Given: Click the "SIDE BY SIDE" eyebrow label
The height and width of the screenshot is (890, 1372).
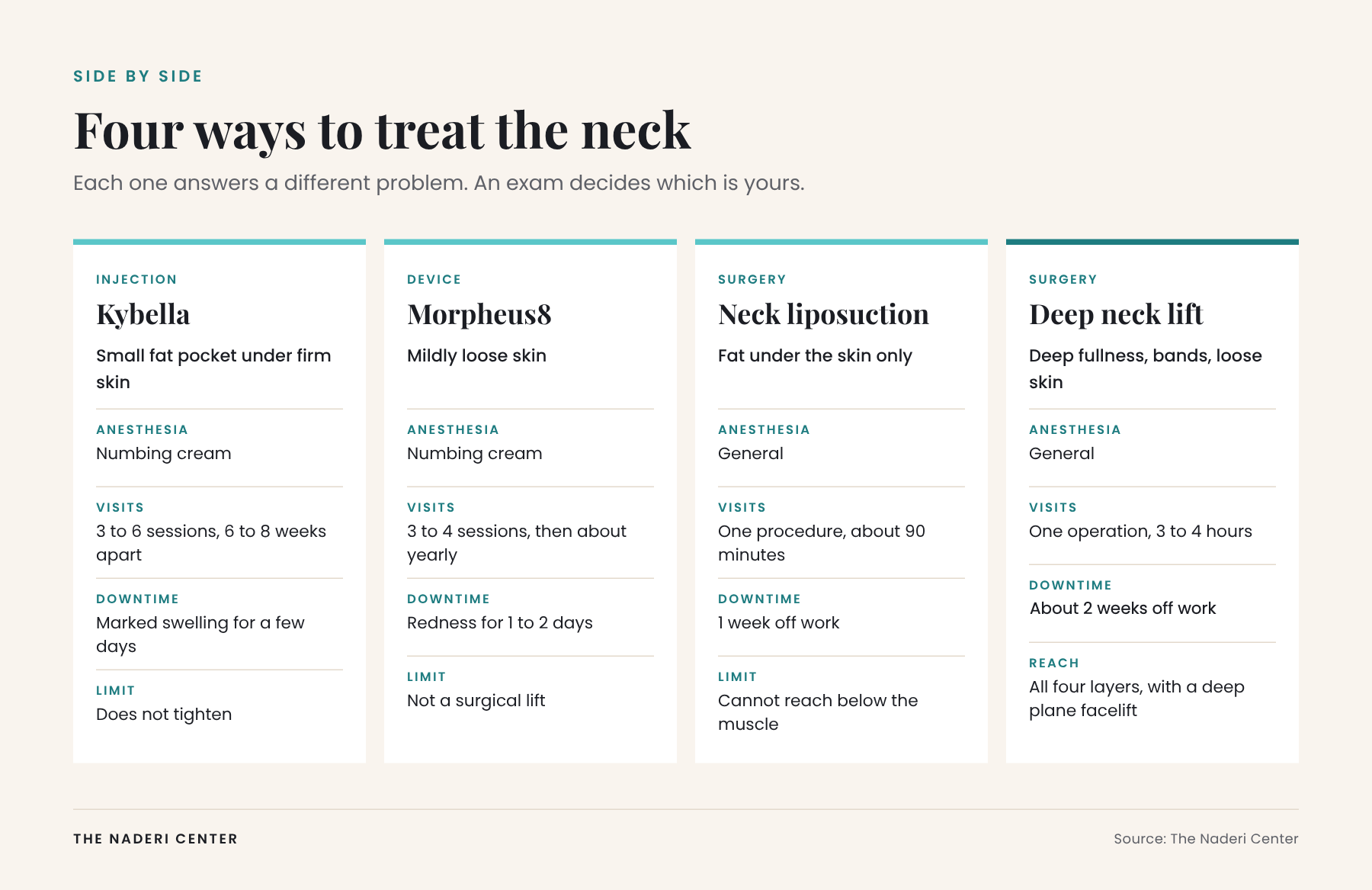Looking at the screenshot, I should coord(138,76).
